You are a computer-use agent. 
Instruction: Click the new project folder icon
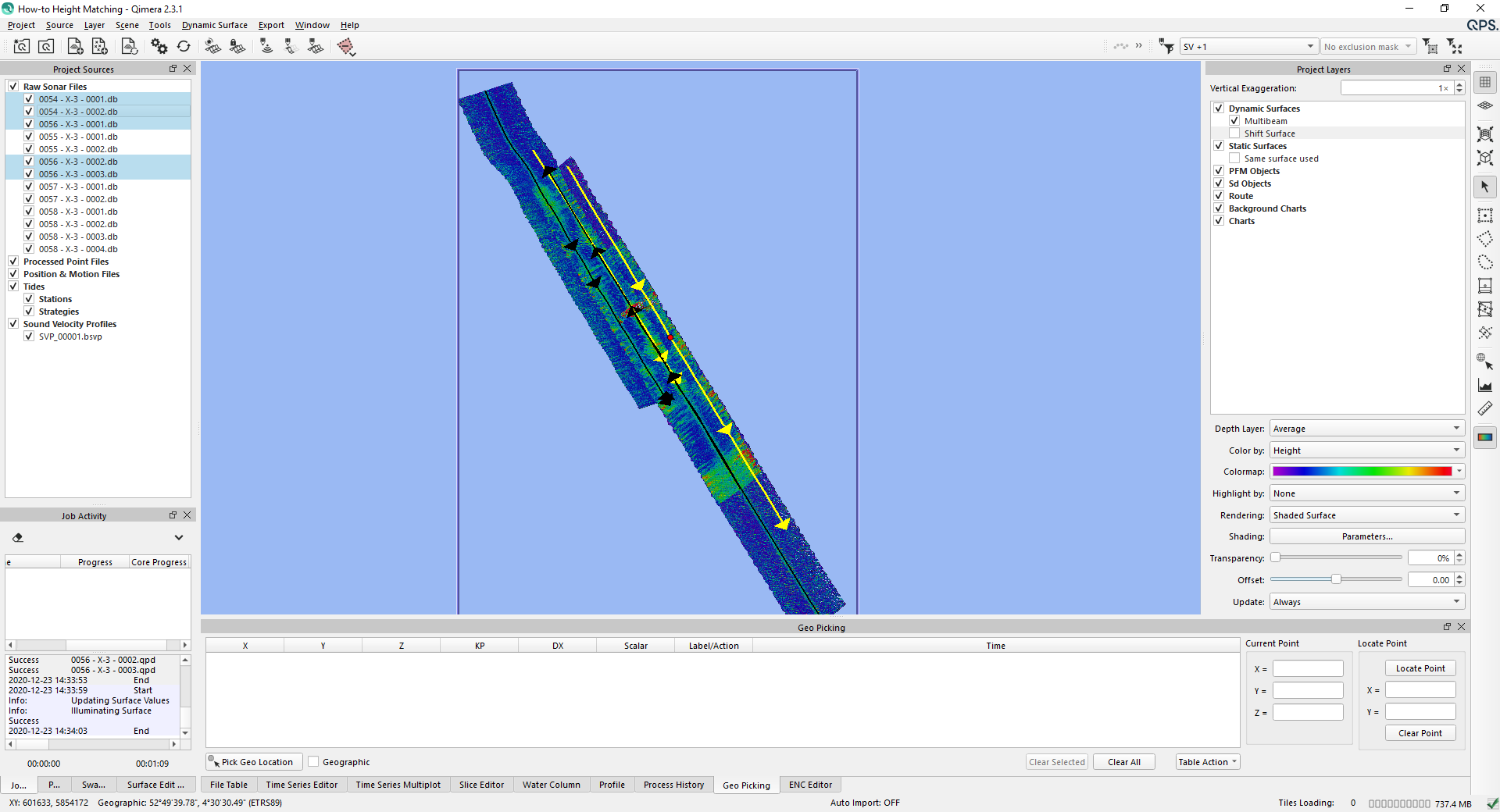pos(22,47)
